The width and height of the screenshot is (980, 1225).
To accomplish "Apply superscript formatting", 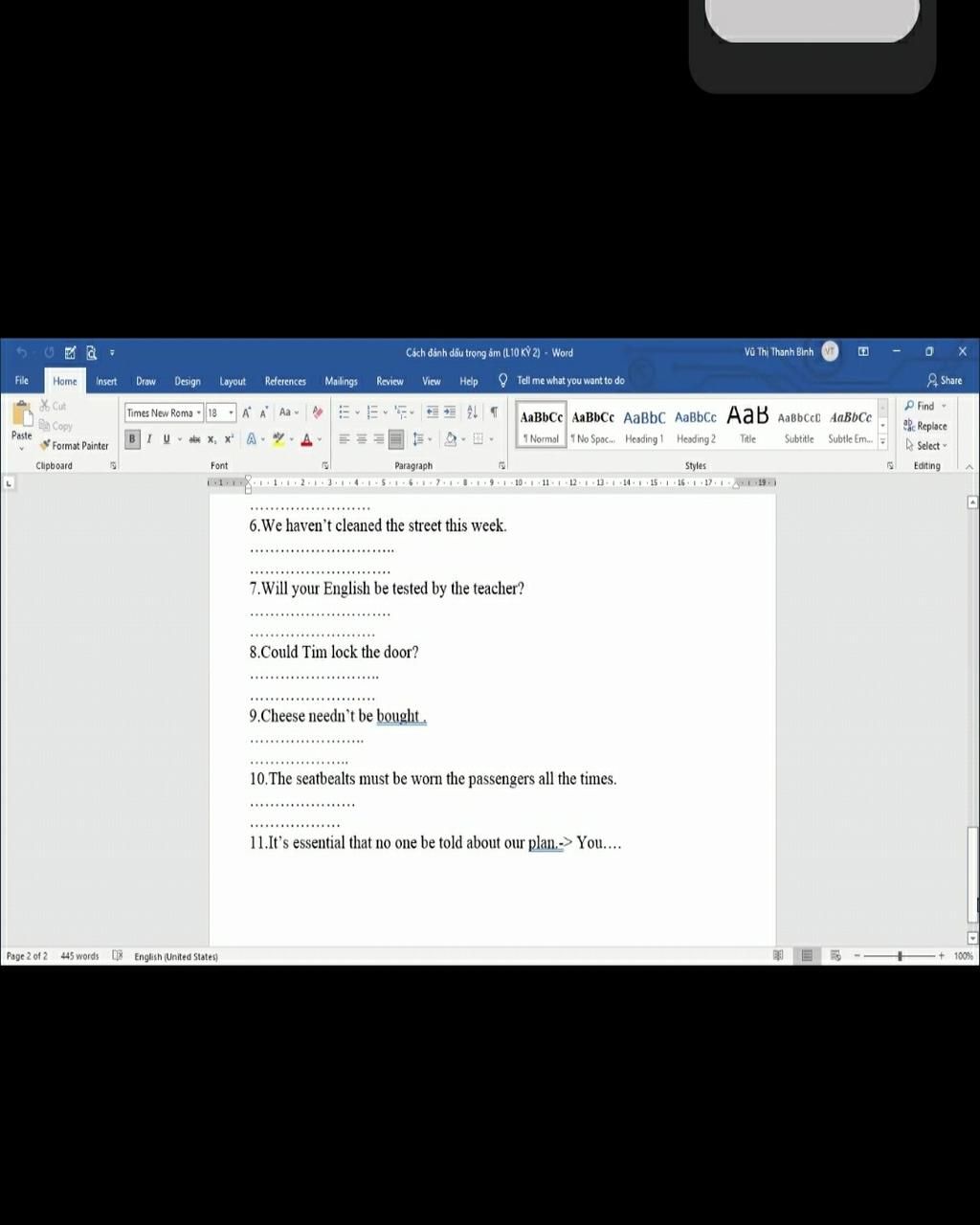I will (x=229, y=439).
